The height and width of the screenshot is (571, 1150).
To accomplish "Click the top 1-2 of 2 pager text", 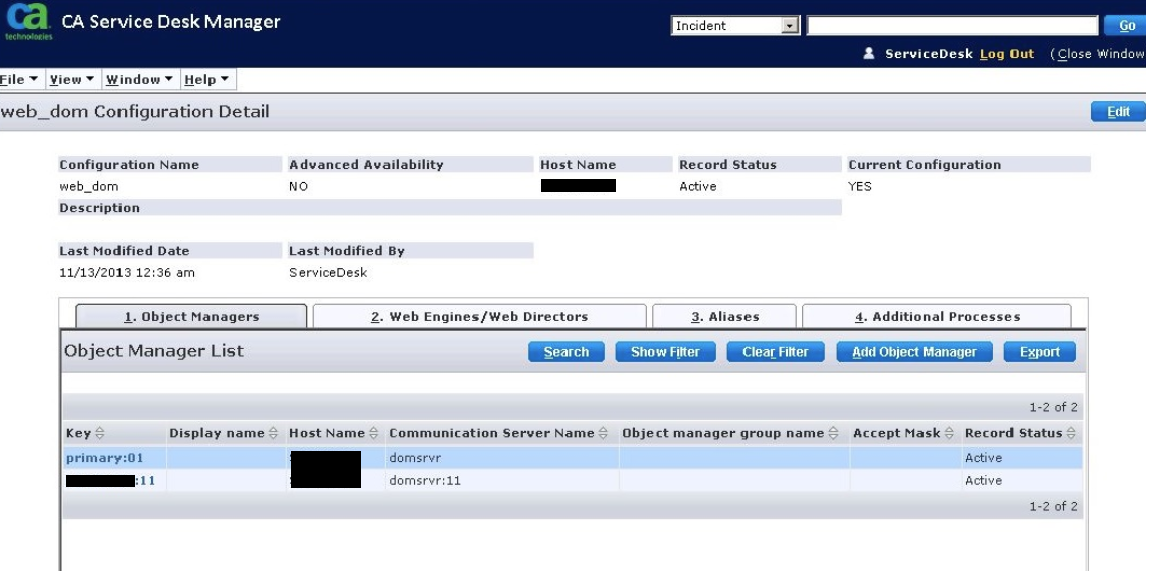I will click(1053, 407).
